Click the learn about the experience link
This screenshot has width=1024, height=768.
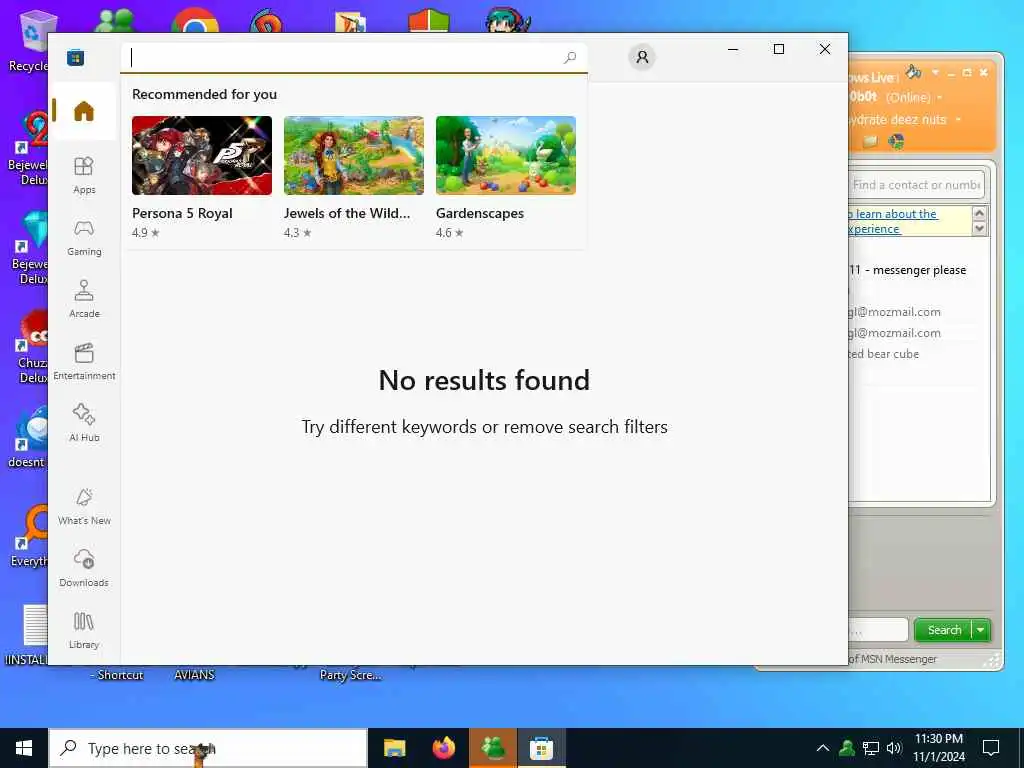[x=893, y=221]
